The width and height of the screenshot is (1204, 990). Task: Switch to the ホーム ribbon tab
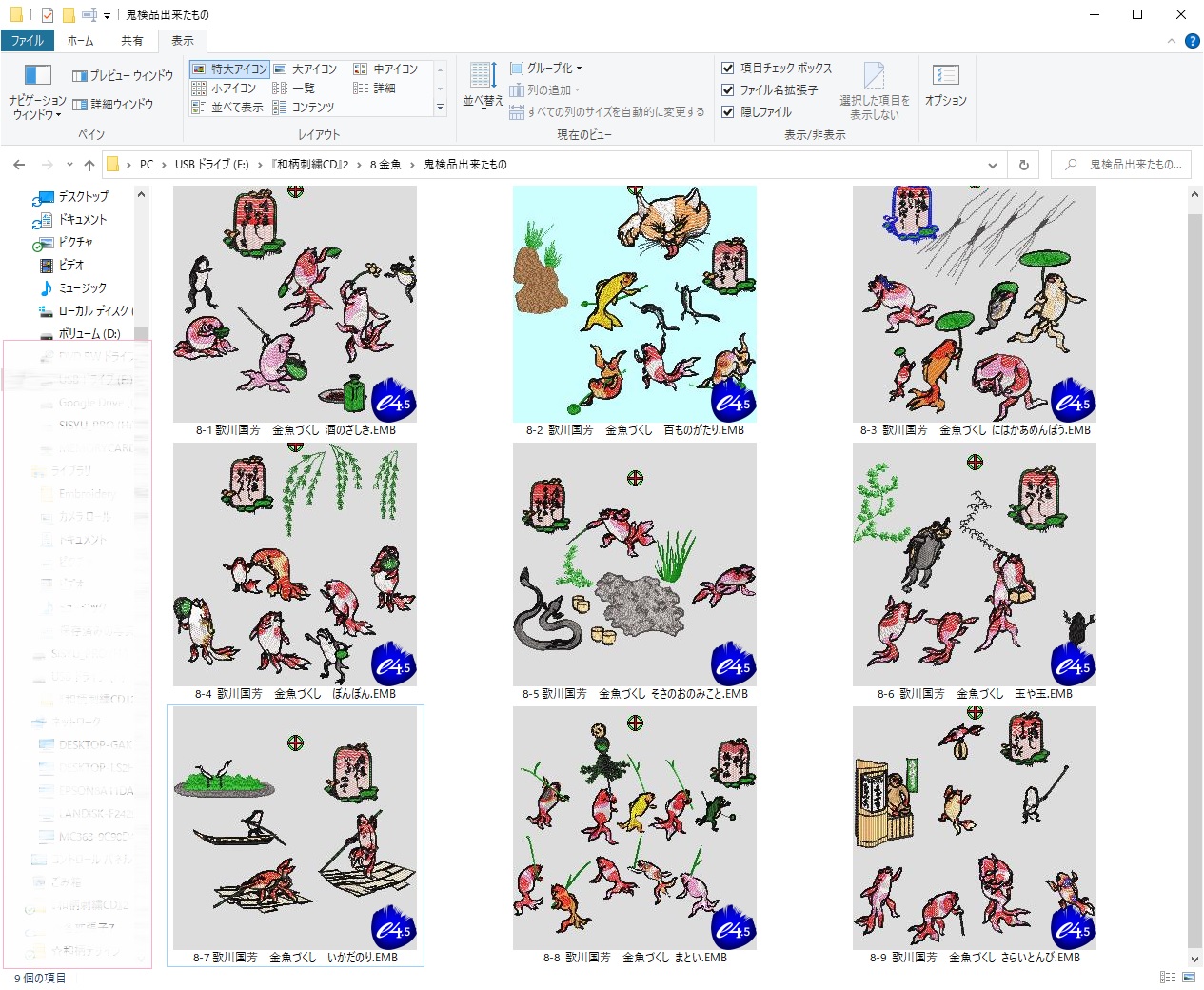point(81,41)
